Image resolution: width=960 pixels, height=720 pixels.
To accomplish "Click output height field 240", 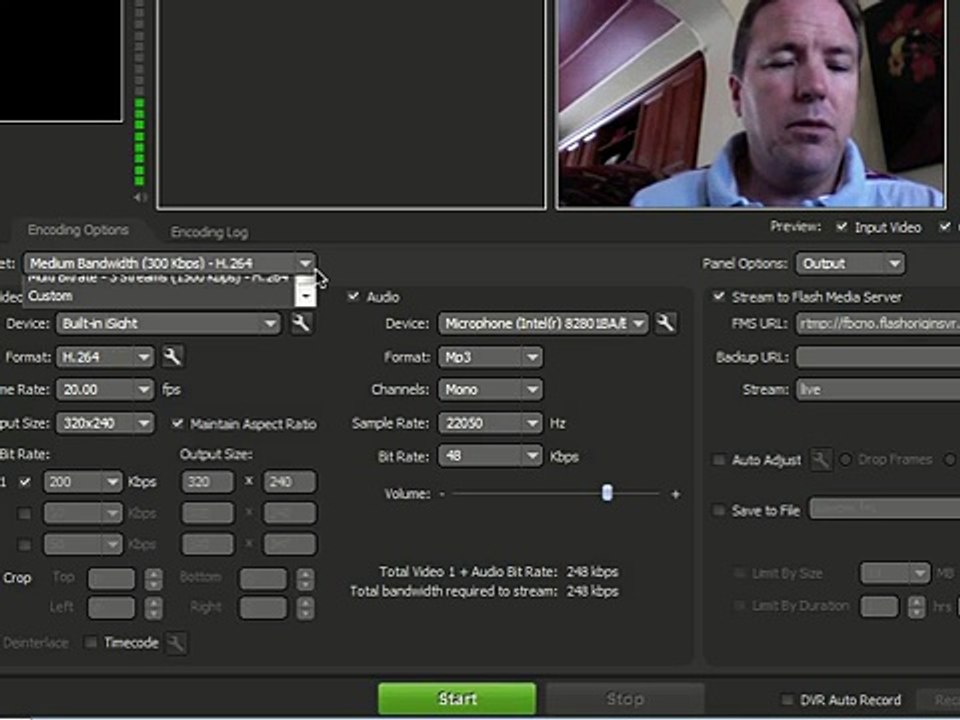I will coord(290,482).
